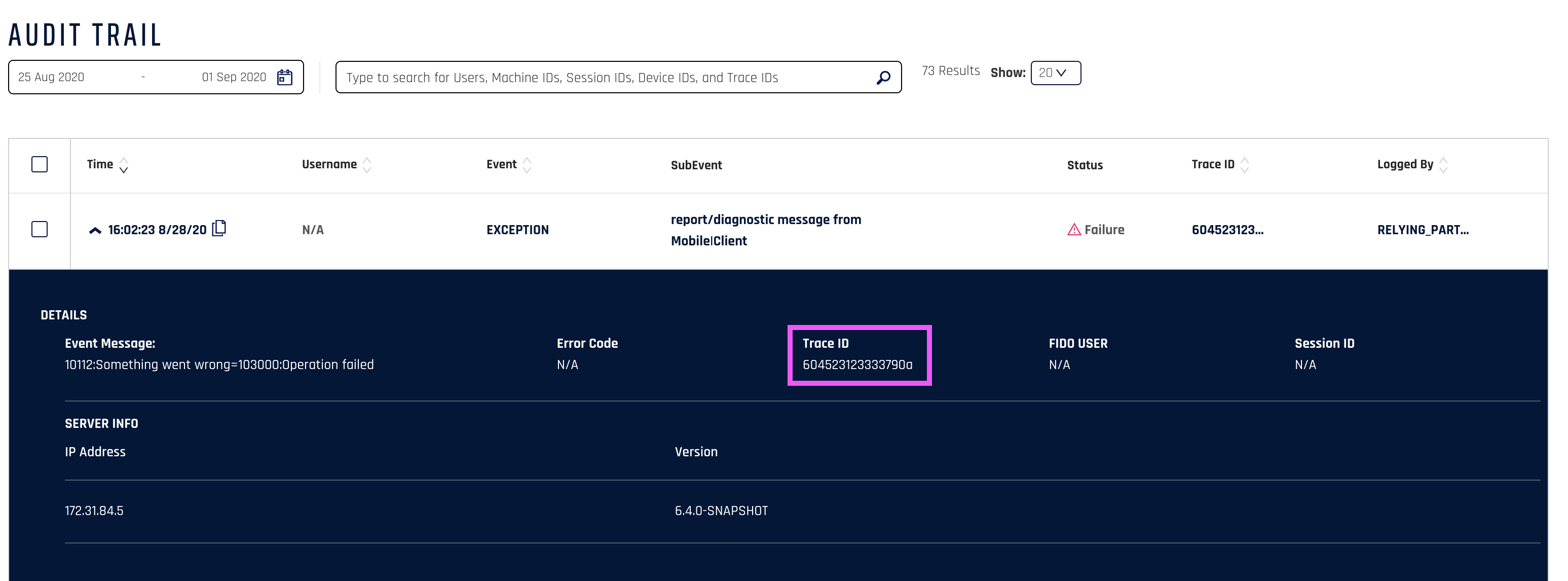Select full Trace ID value in details
Screen dimensions: 1568x581
click(857, 365)
